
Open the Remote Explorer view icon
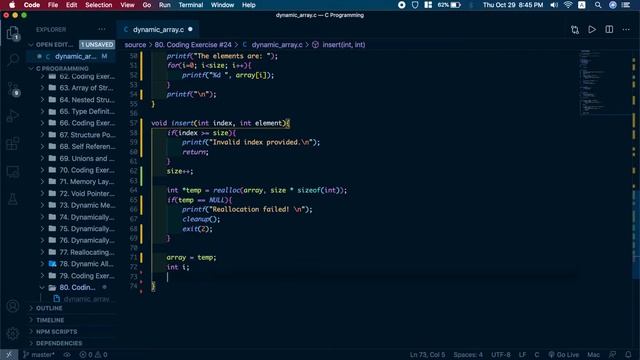pos(13,171)
